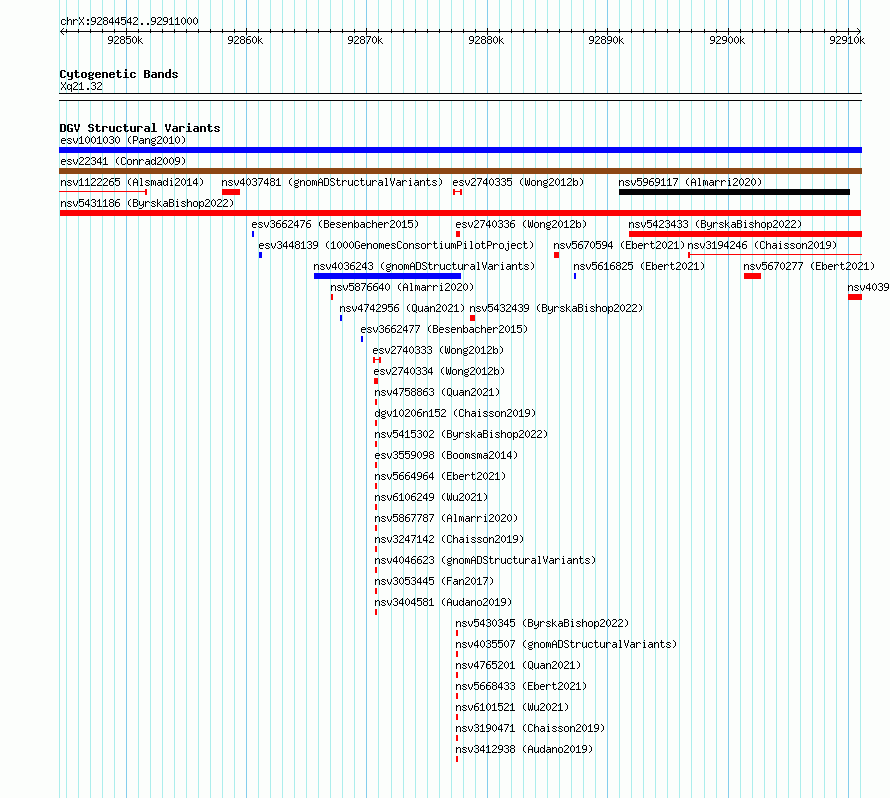The width and height of the screenshot is (890, 798).
Task: Click the red nsv4037481 gnomAD variant block
Action: click(x=231, y=192)
